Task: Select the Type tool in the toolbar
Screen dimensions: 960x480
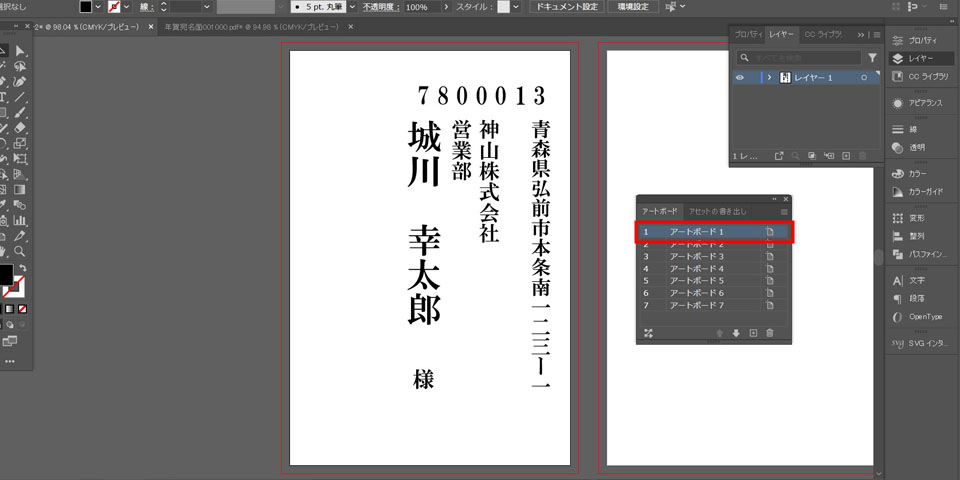Action: click(x=4, y=97)
